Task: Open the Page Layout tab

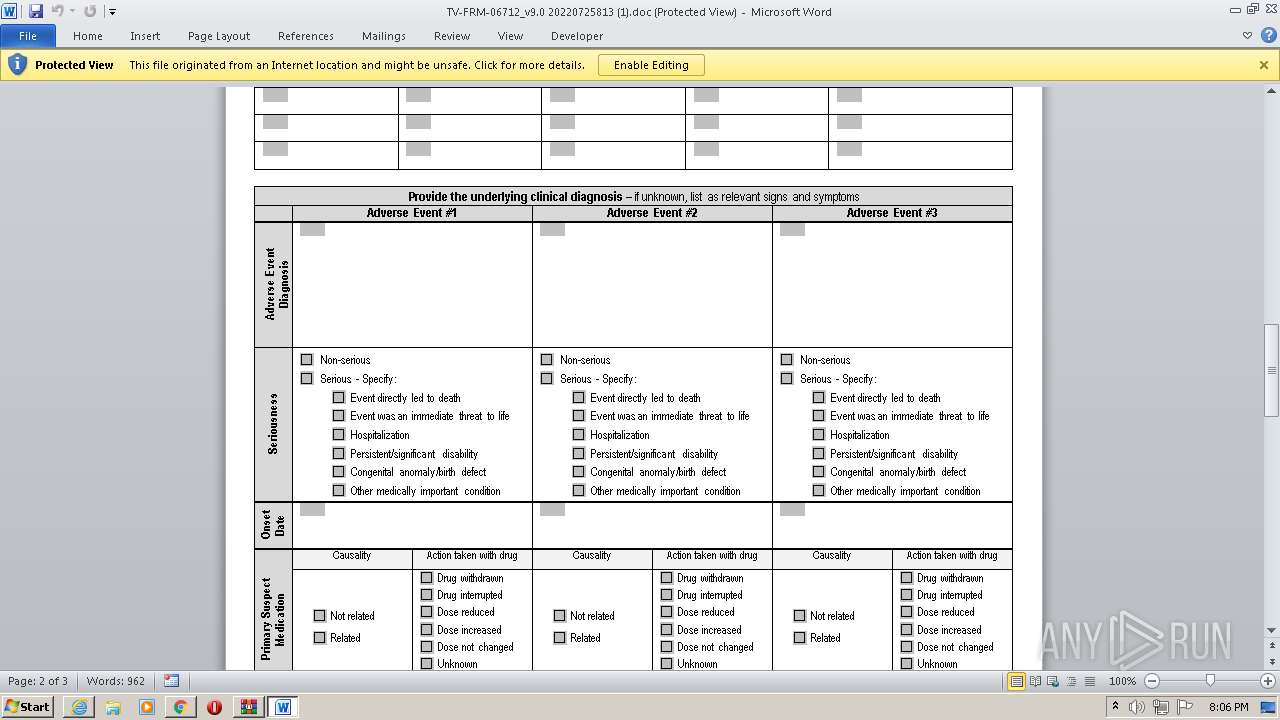Action: [x=219, y=36]
